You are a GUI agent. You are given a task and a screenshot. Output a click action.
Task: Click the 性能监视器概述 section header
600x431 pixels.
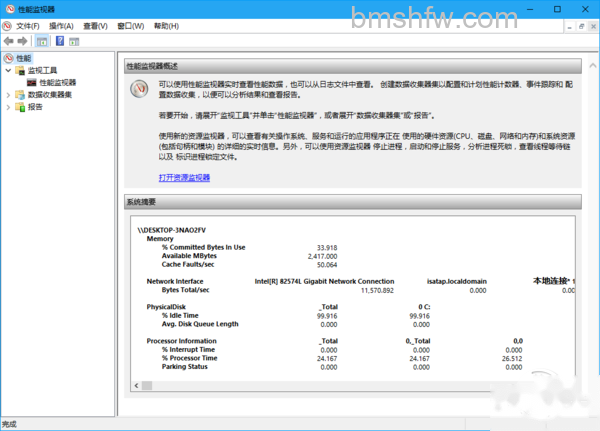pyautogui.click(x=353, y=66)
